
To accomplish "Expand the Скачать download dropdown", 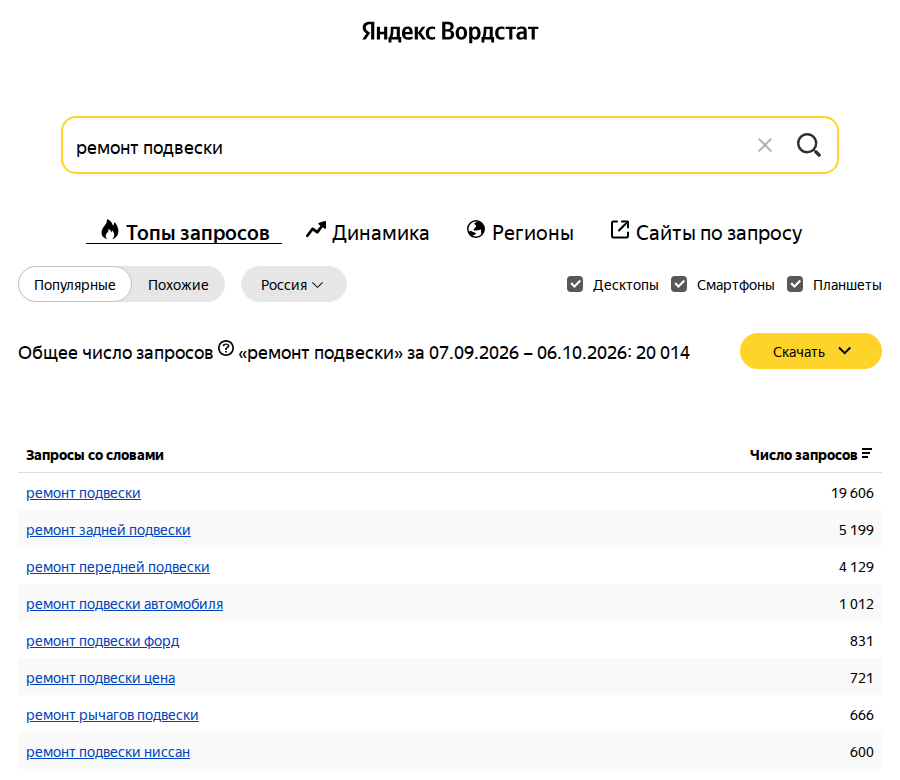I will [810, 351].
